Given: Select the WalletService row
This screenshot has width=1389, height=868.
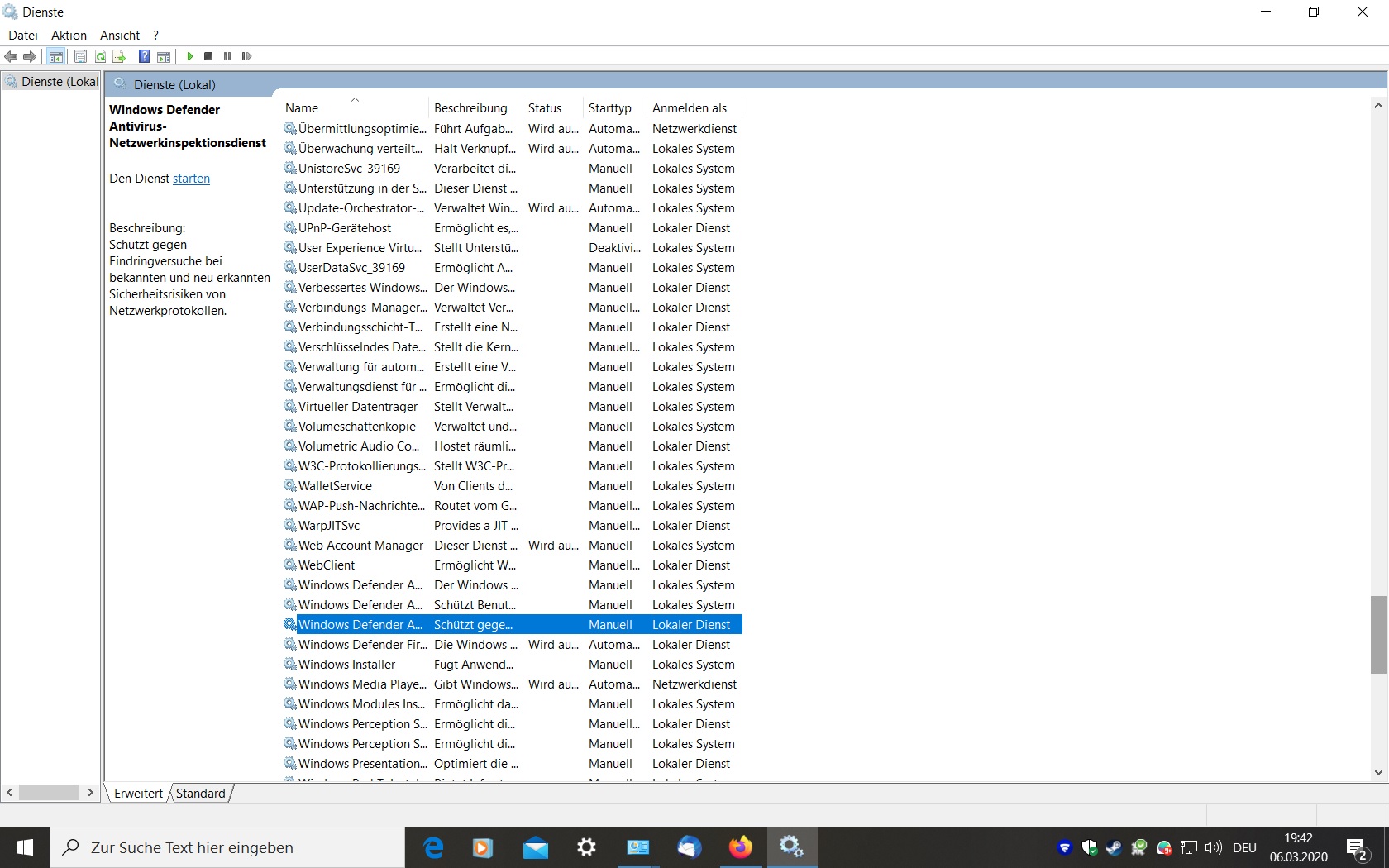Looking at the screenshot, I should [512, 486].
